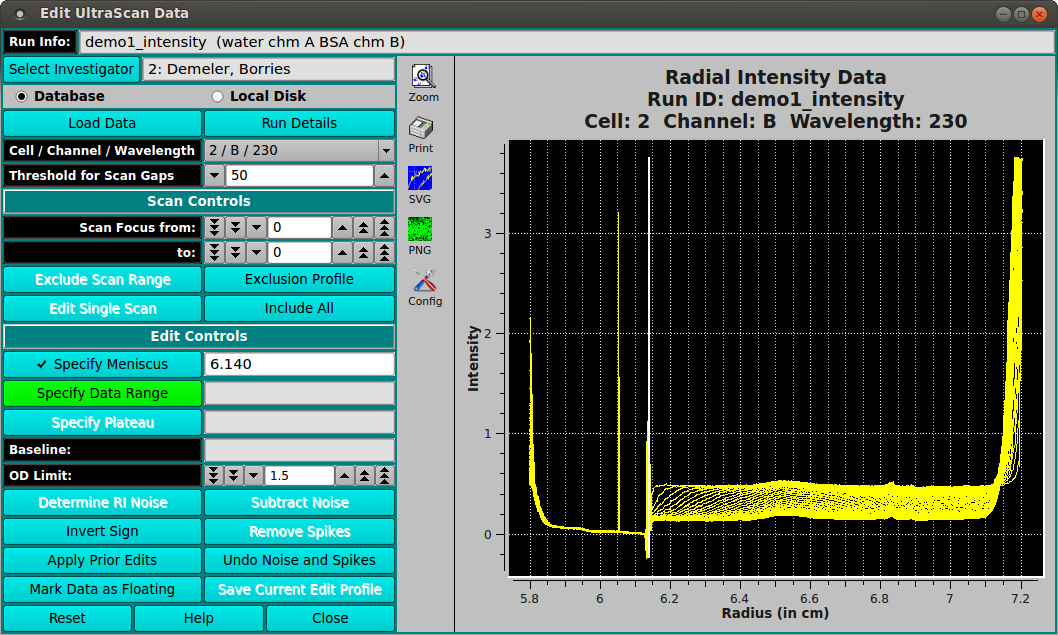Viewport: 1058px width, 635px height.
Task: Click Scan Focus from single-up arrow
Action: click(342, 227)
